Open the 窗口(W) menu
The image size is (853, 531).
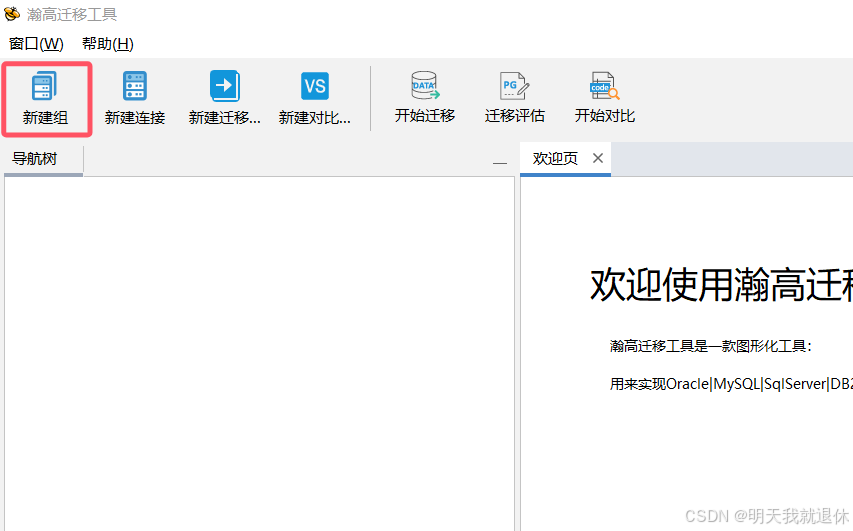click(36, 44)
